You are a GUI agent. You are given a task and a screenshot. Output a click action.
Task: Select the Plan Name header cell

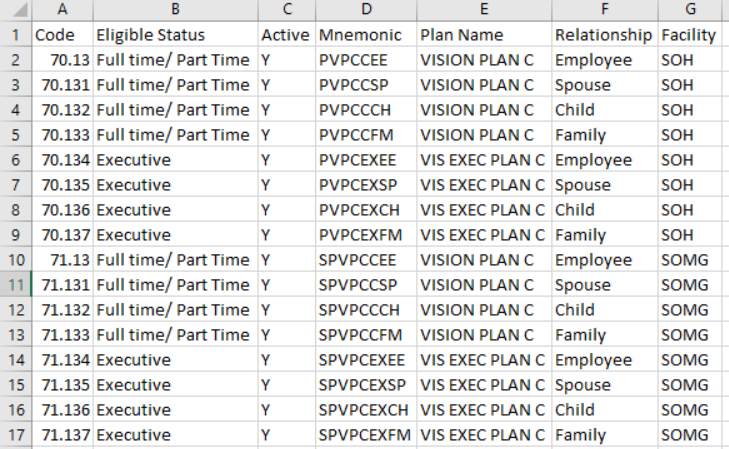pos(483,35)
